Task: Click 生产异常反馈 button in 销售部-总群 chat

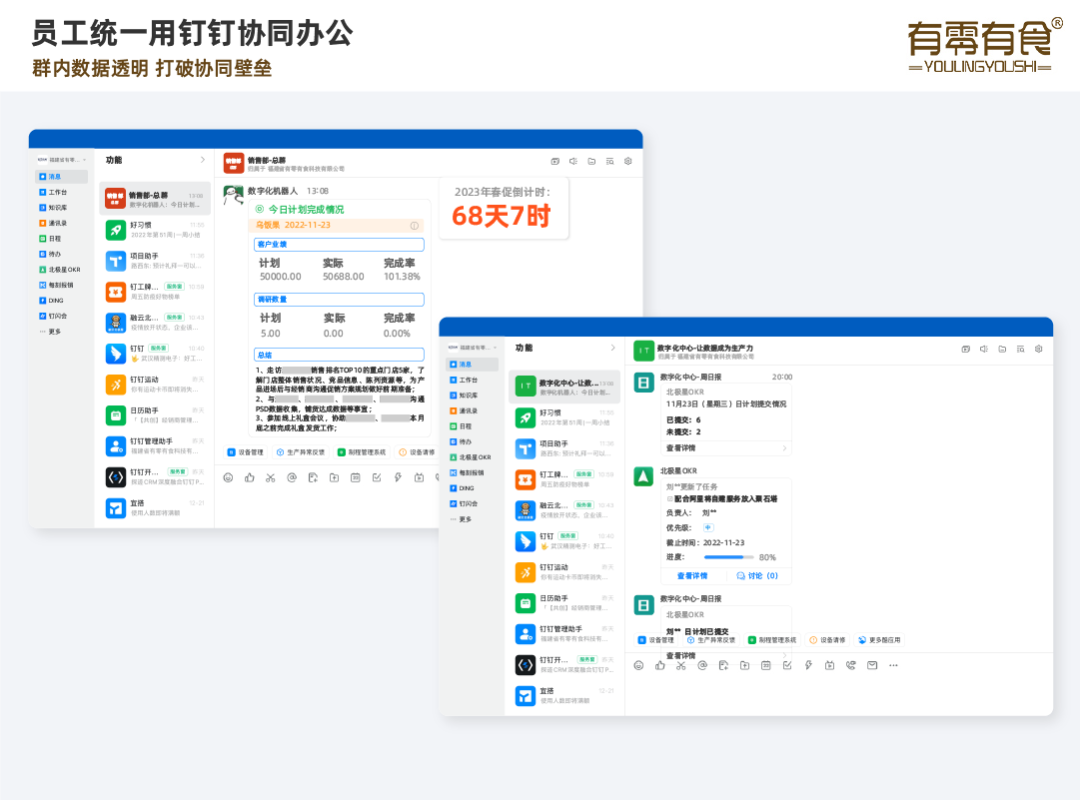Action: click(301, 453)
